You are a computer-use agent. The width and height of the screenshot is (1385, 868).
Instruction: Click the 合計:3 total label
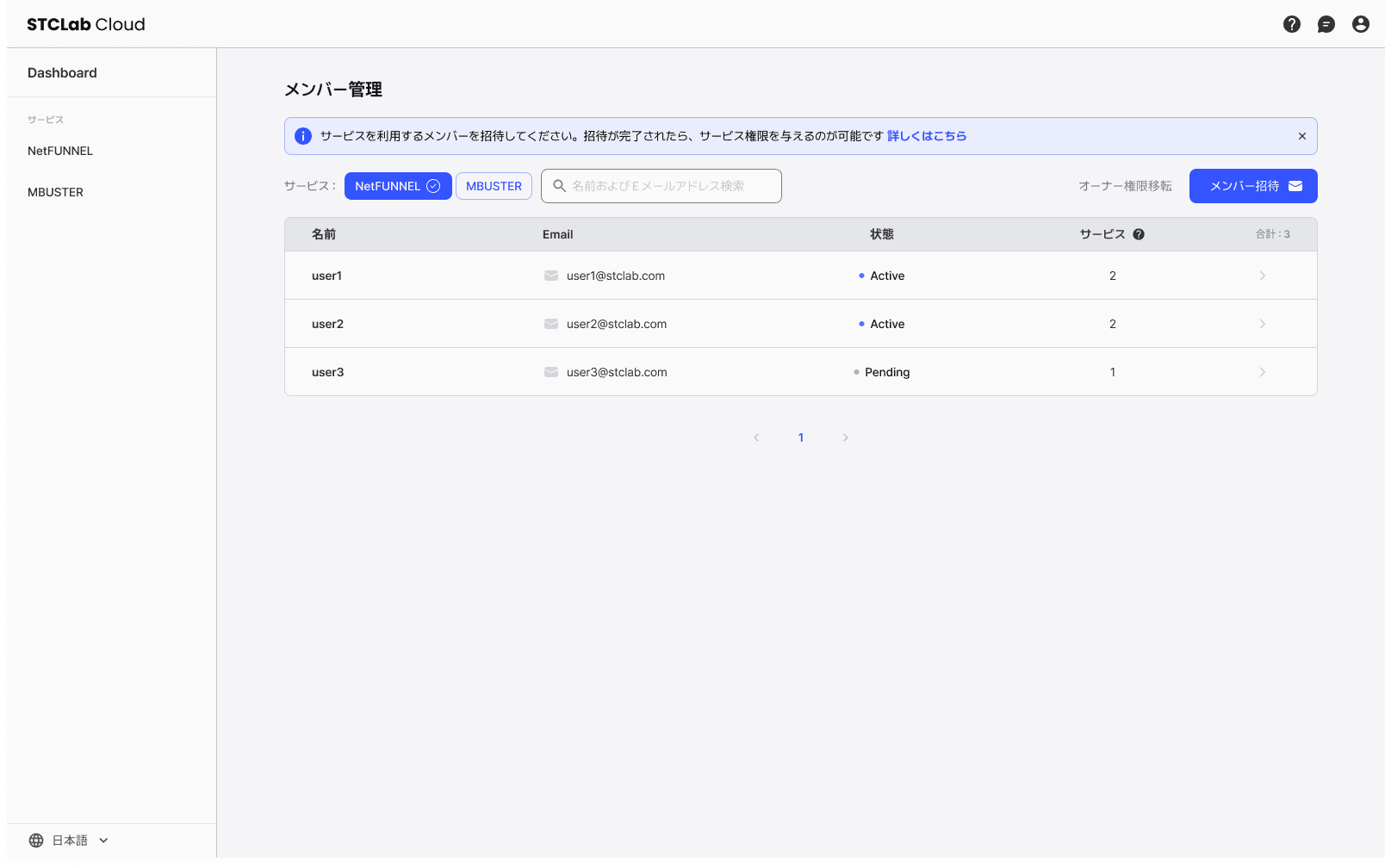point(1272,234)
